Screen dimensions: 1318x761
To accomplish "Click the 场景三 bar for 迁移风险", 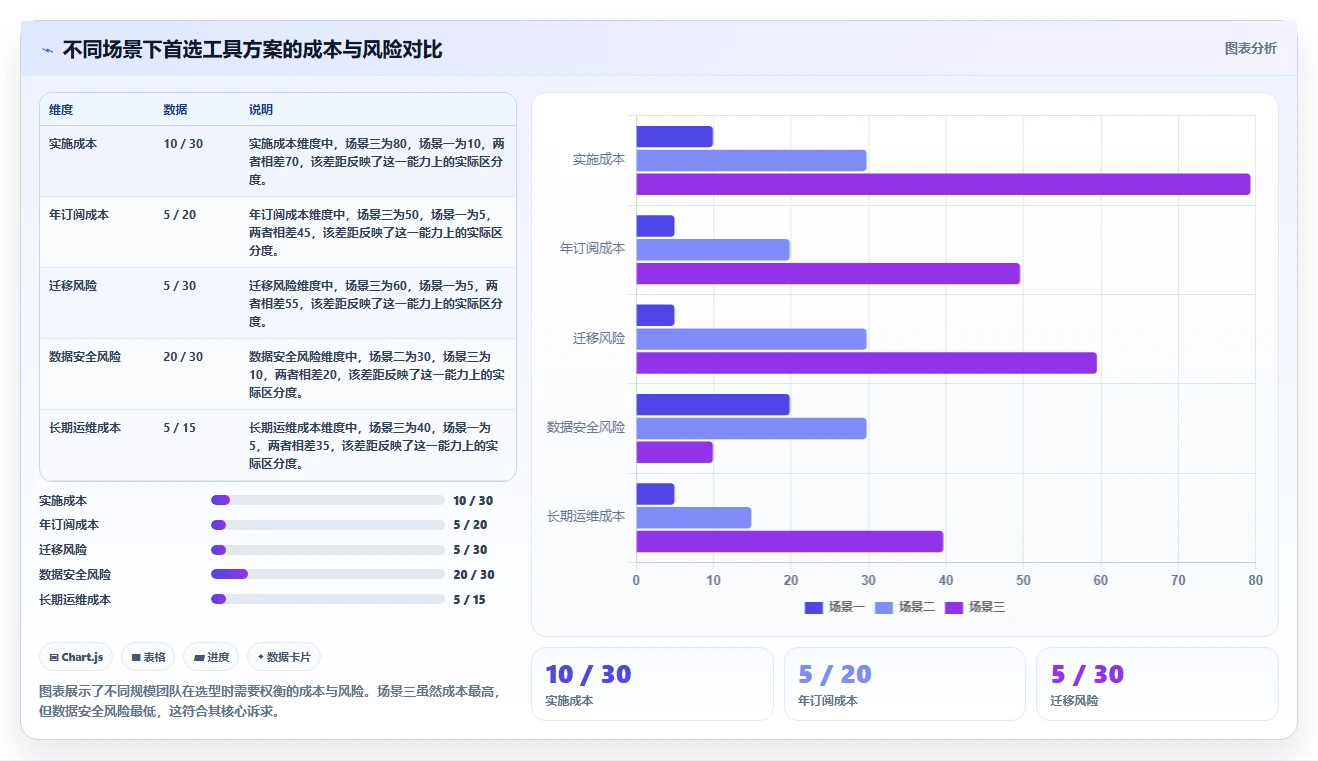I will pos(866,363).
